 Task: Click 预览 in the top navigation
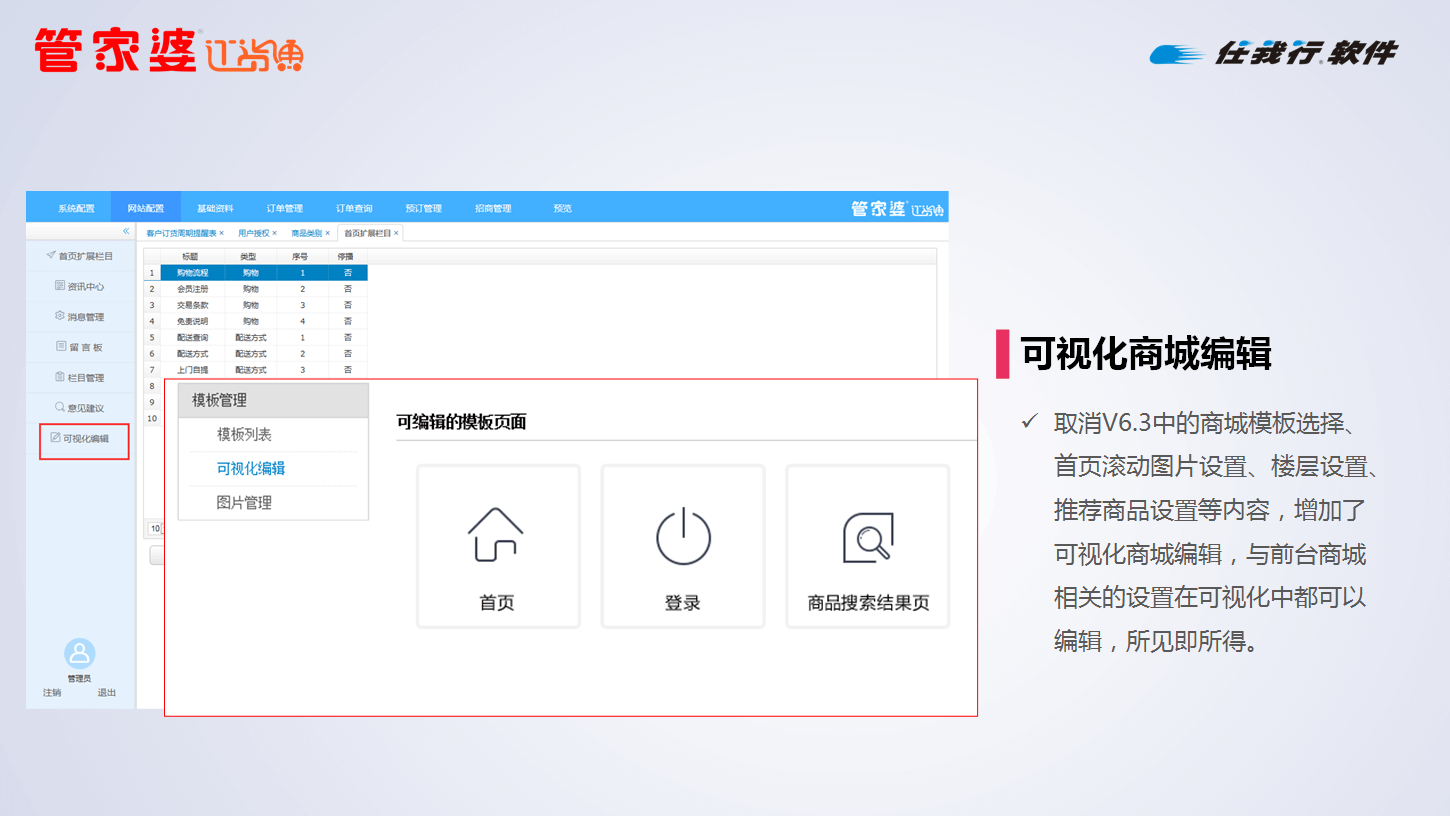click(562, 208)
